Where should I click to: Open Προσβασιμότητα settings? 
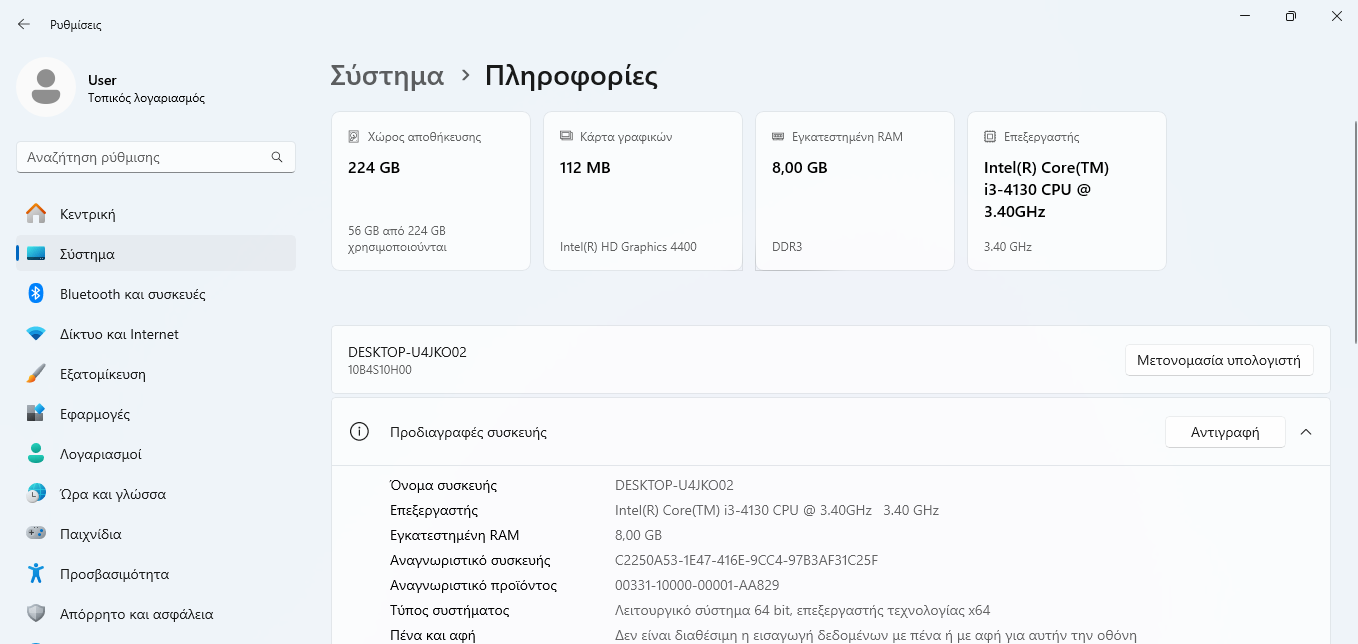click(x=156, y=574)
